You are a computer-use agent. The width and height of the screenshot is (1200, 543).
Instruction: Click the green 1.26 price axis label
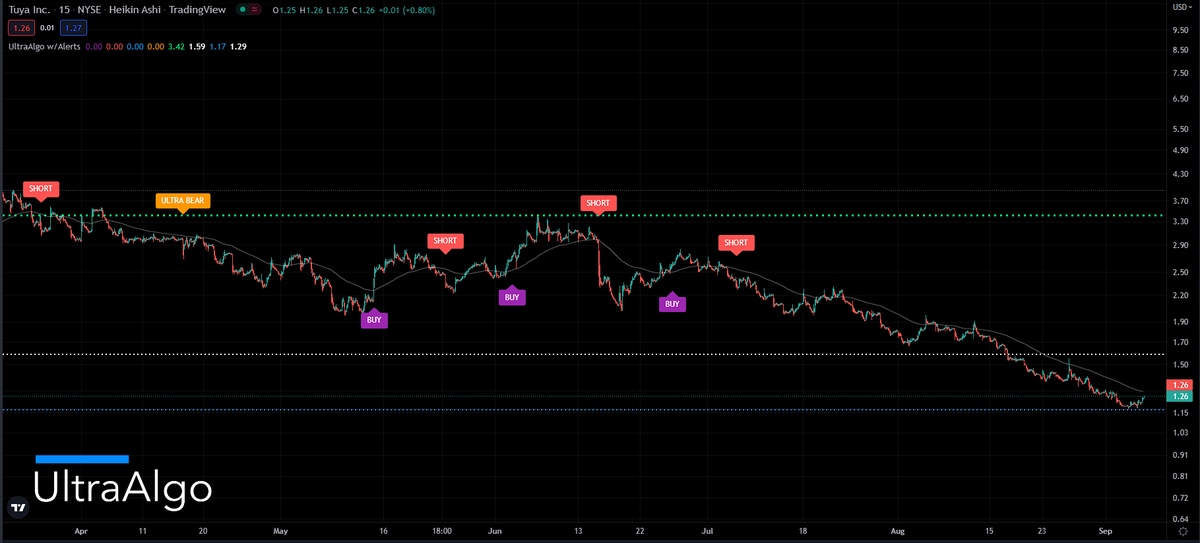click(x=1180, y=397)
